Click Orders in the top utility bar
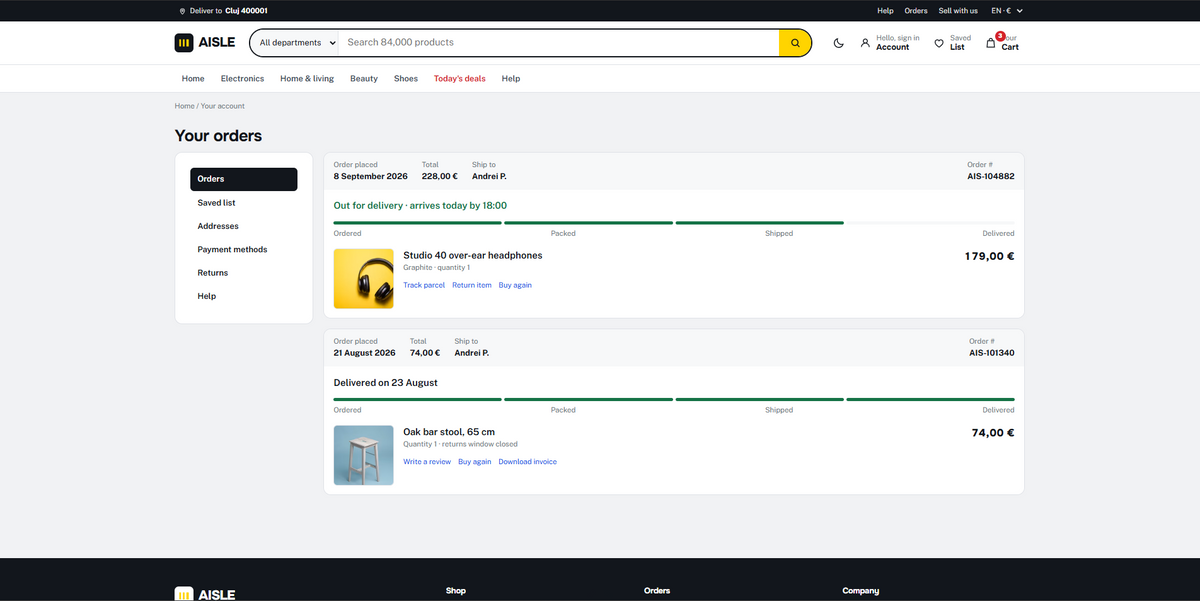The image size is (1200, 601). click(916, 11)
